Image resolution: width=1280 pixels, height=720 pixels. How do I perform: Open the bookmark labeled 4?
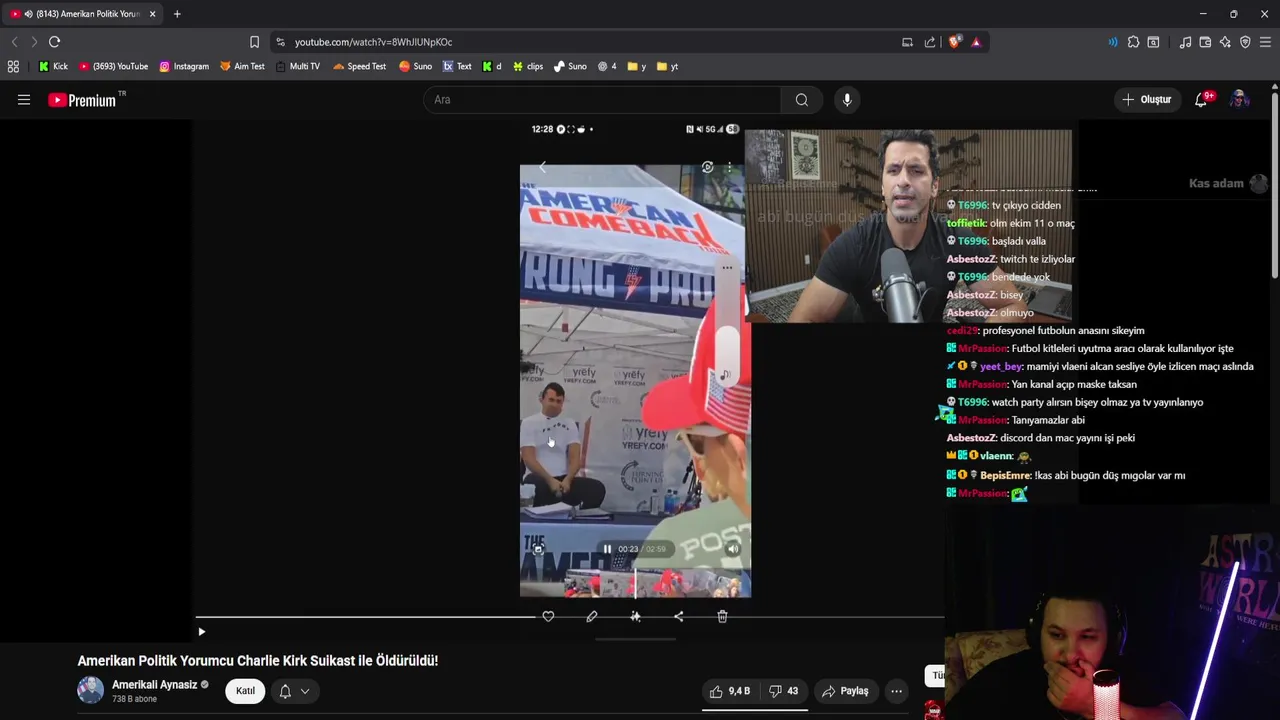[607, 66]
